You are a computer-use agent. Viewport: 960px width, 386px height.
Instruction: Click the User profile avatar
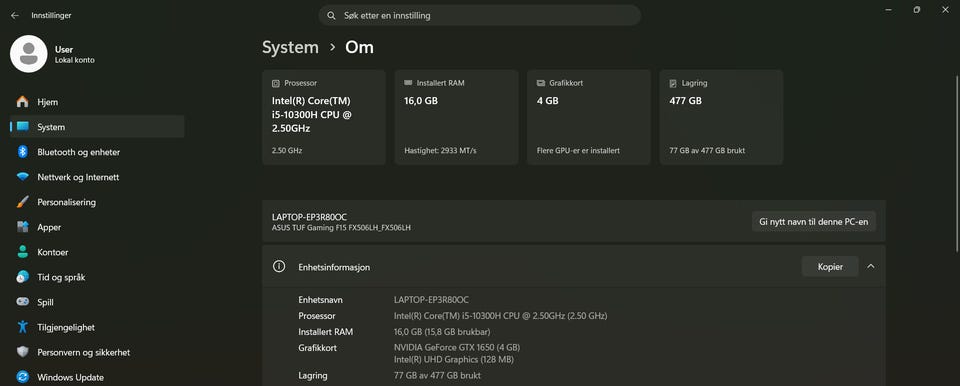click(x=29, y=54)
